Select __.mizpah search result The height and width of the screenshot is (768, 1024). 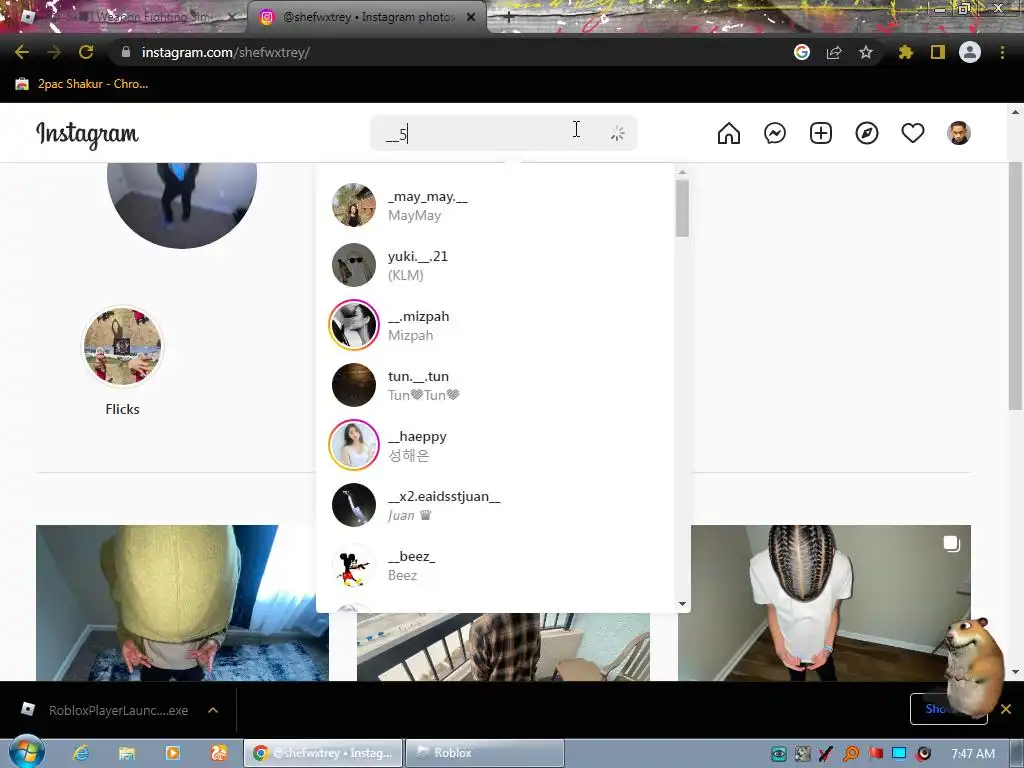495,325
